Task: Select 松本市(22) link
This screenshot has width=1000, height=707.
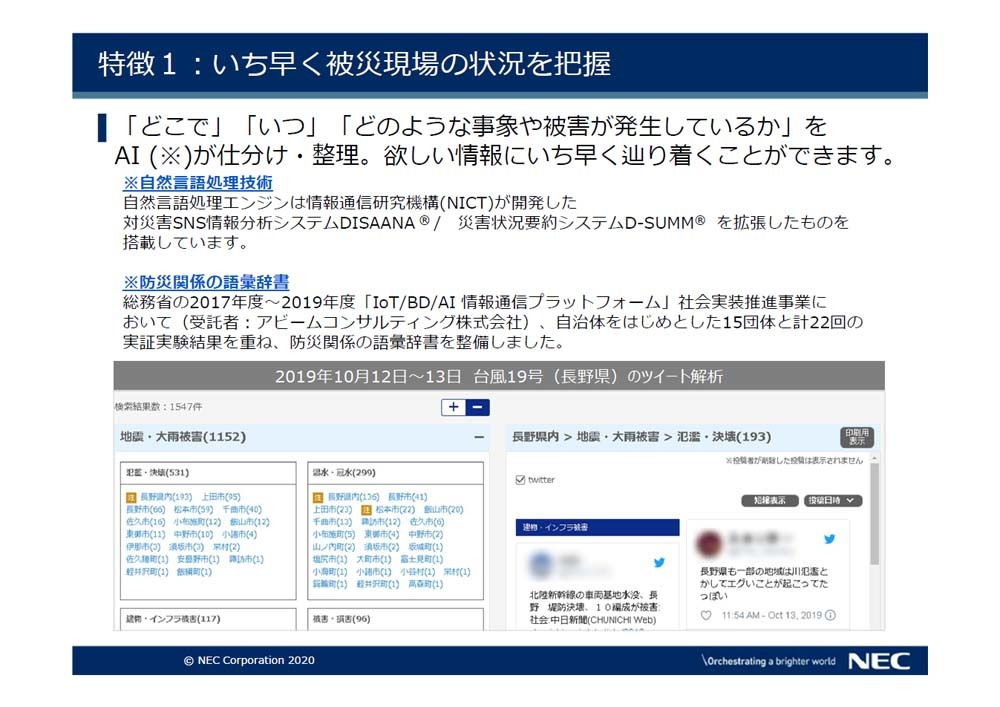Action: pyautogui.click(x=395, y=509)
